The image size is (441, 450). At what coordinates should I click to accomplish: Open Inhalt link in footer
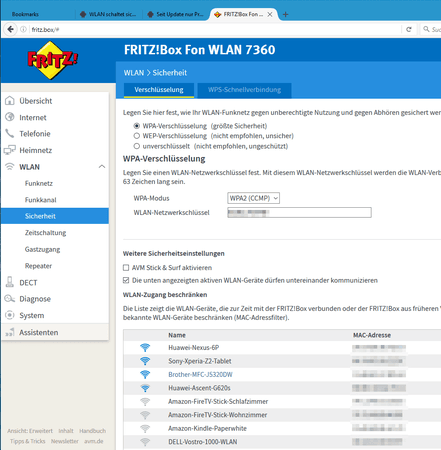(x=66, y=431)
